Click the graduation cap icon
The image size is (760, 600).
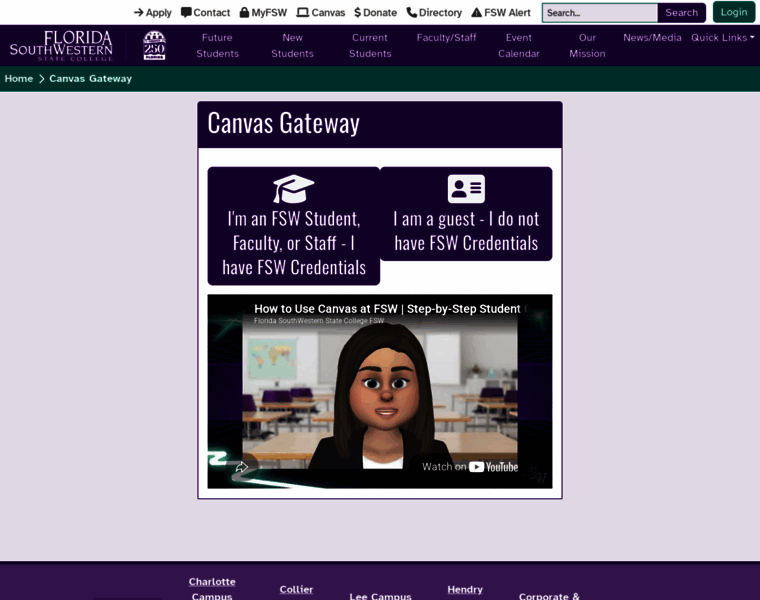(293, 189)
